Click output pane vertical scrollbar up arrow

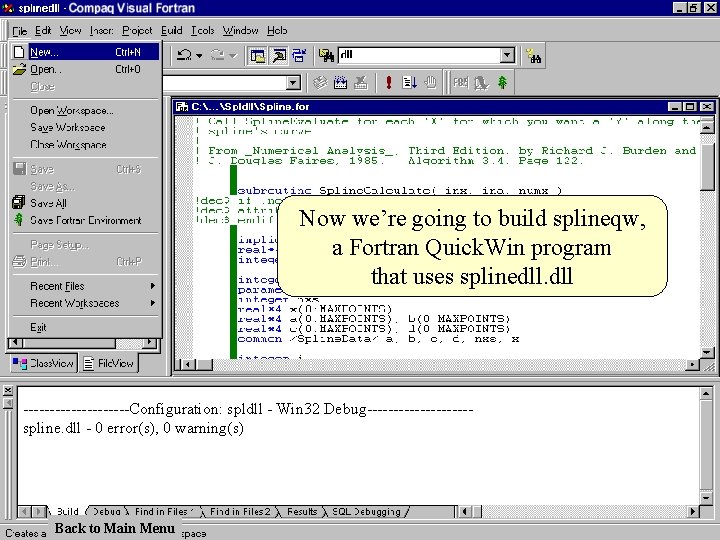tap(706, 393)
